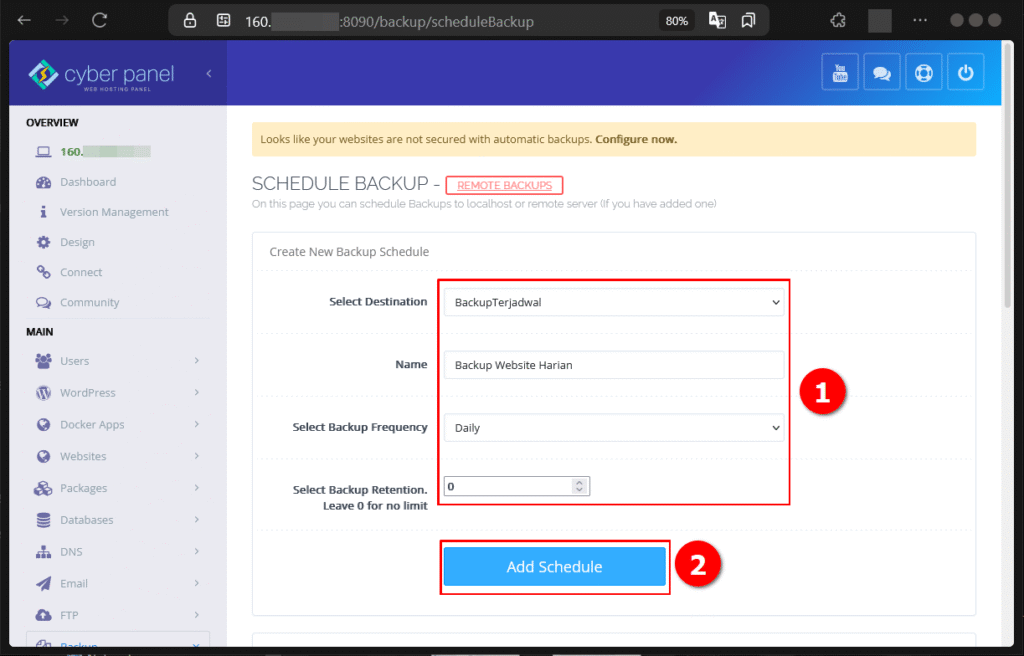Open the Select Destination dropdown

pyautogui.click(x=614, y=303)
